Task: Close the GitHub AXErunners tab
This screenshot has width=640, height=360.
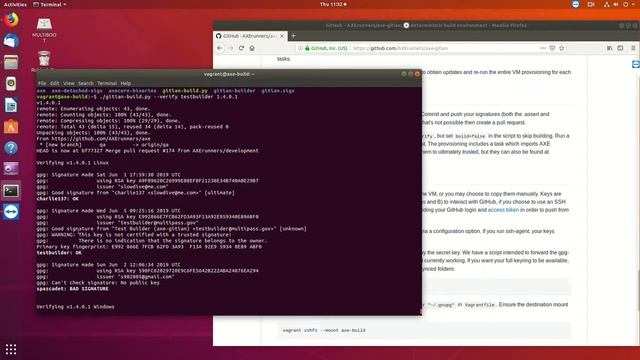Action: coord(282,36)
